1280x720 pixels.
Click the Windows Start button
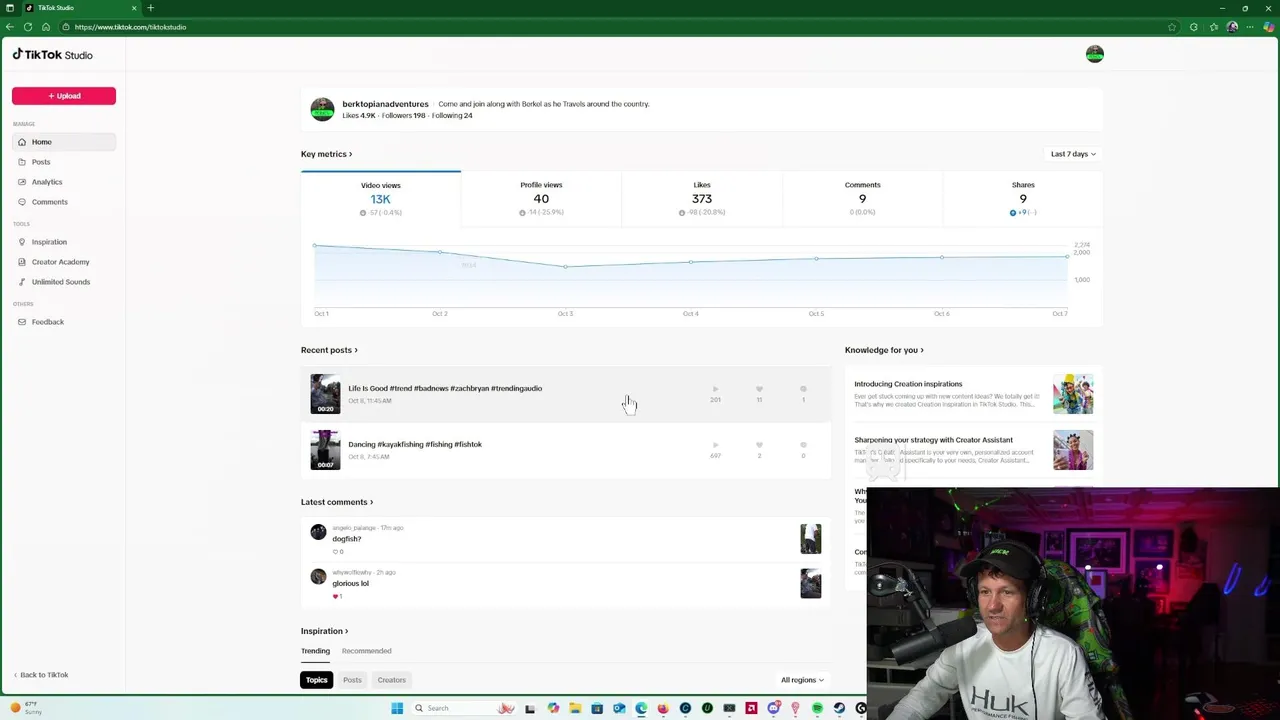(397, 708)
